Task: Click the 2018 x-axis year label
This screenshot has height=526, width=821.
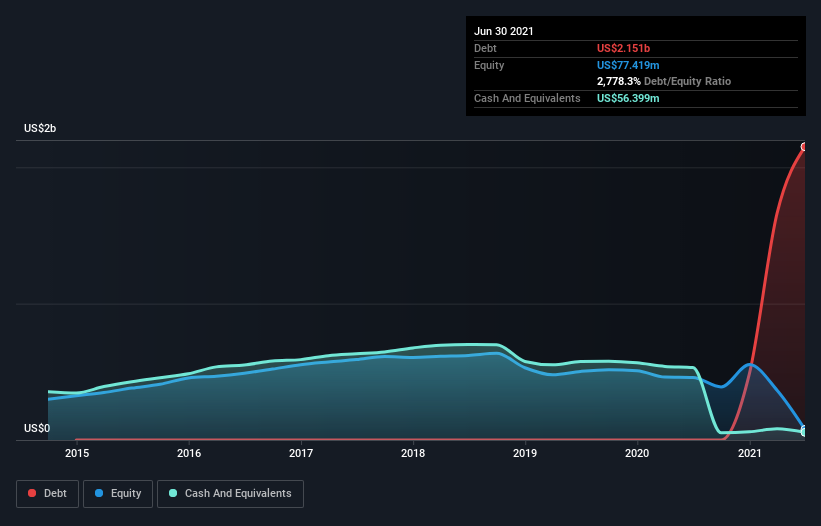Action: (x=413, y=453)
